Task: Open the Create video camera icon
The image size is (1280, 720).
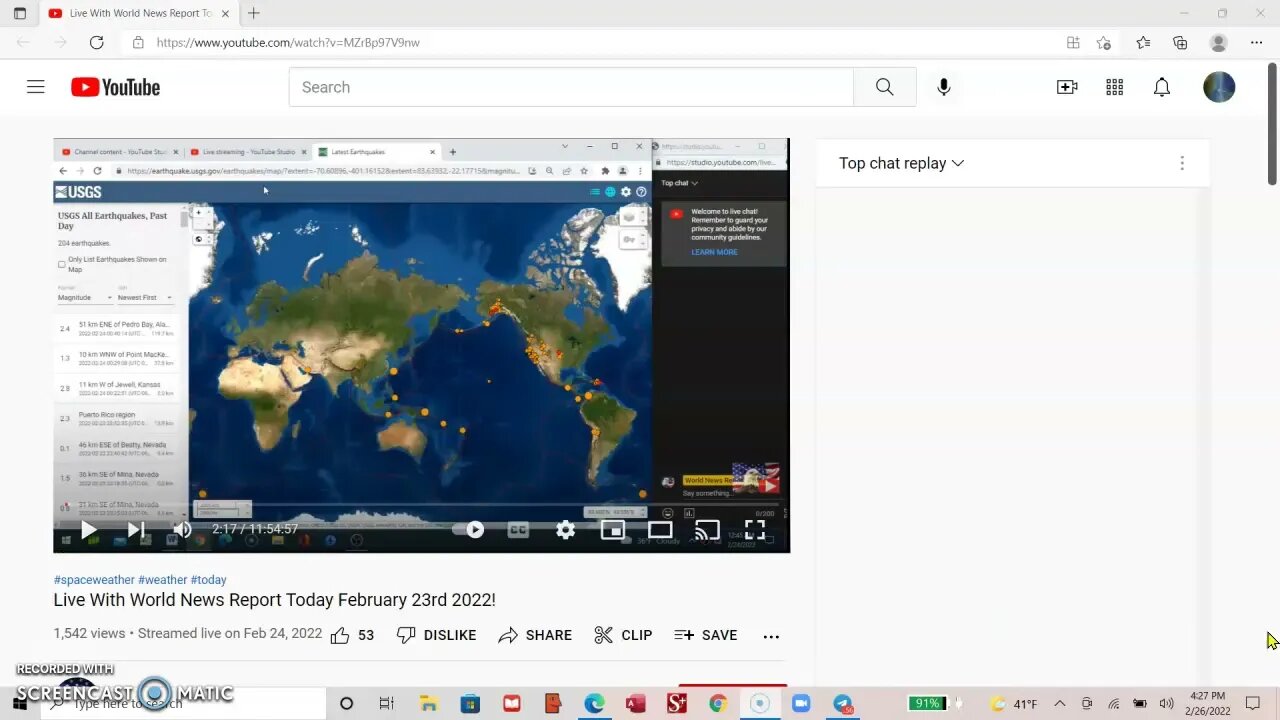Action: coord(1067,87)
